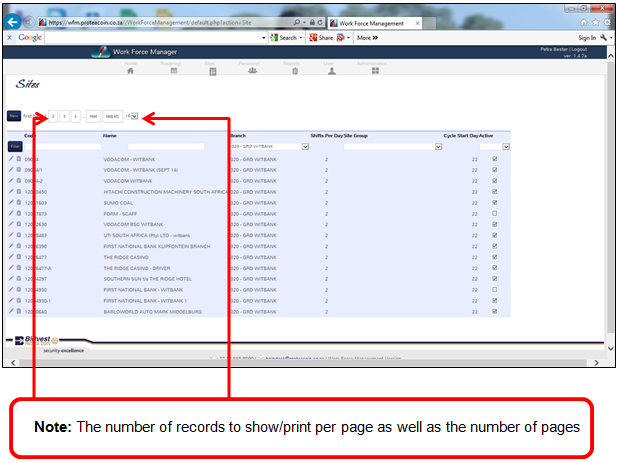Viewport: 618px width, 463px height.
Task: Open the Branch filter dropdown
Action: pyautogui.click(x=305, y=147)
